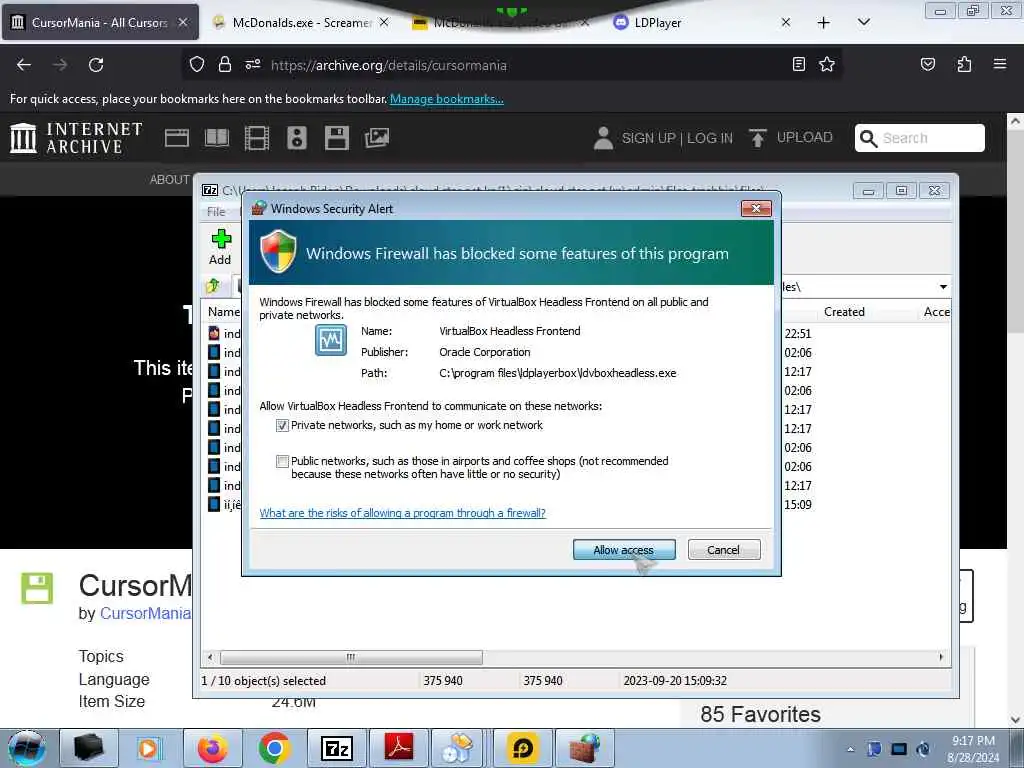
Task: Click Cancel in the Security Alert dialog
Action: 724,550
